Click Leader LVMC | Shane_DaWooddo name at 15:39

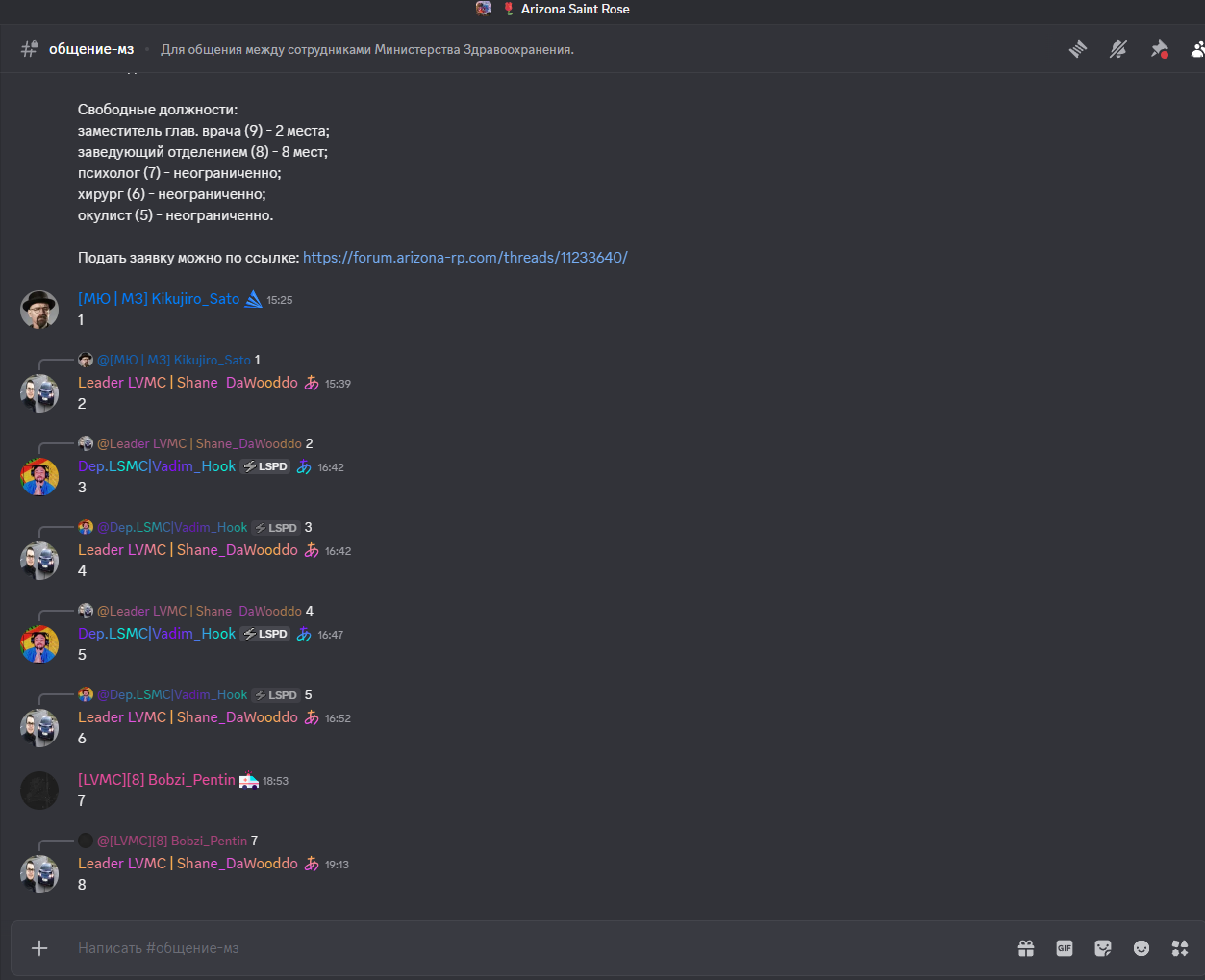tap(188, 383)
